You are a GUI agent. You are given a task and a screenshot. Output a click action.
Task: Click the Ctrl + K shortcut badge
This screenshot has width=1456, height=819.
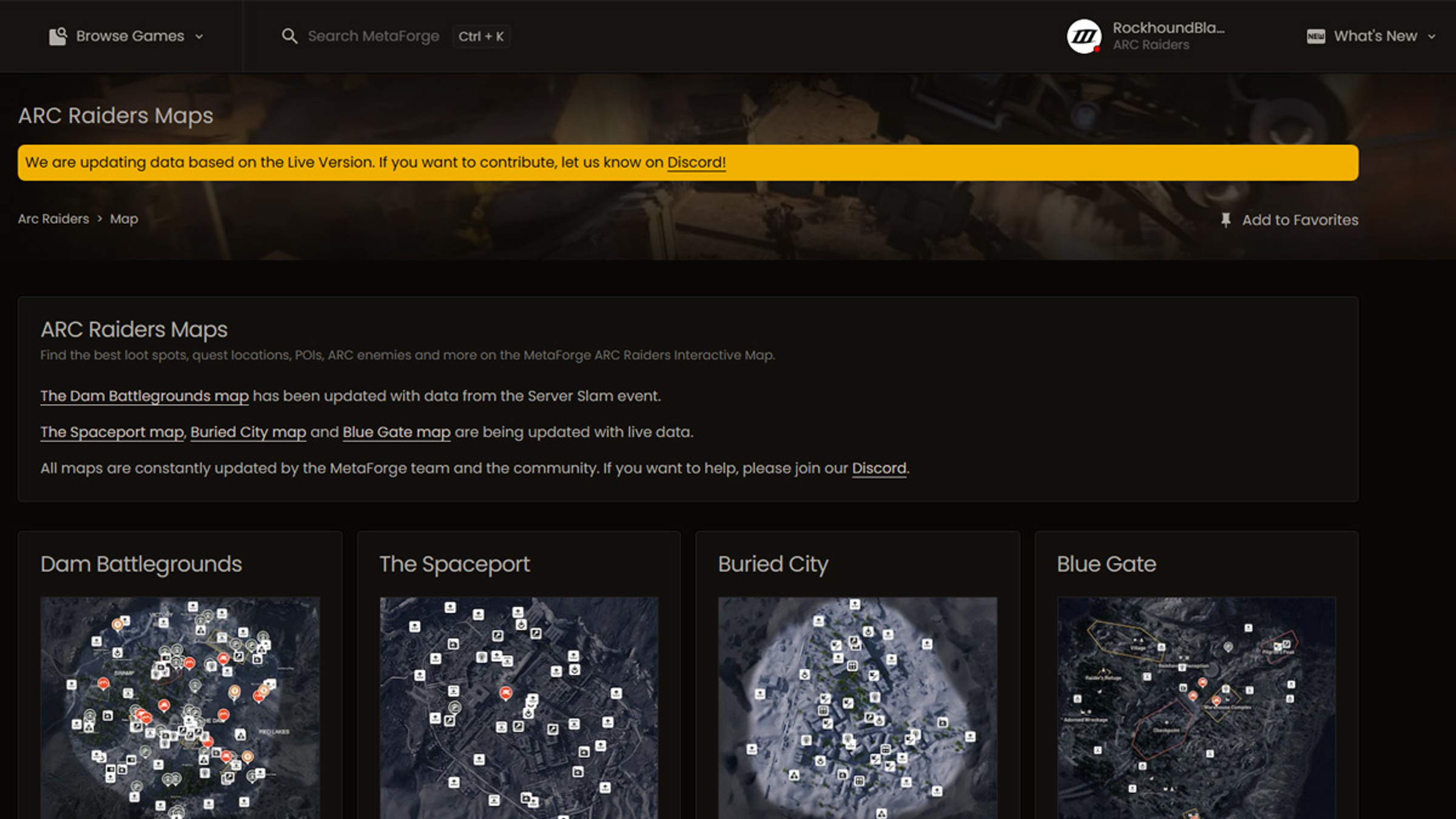pyautogui.click(x=480, y=36)
